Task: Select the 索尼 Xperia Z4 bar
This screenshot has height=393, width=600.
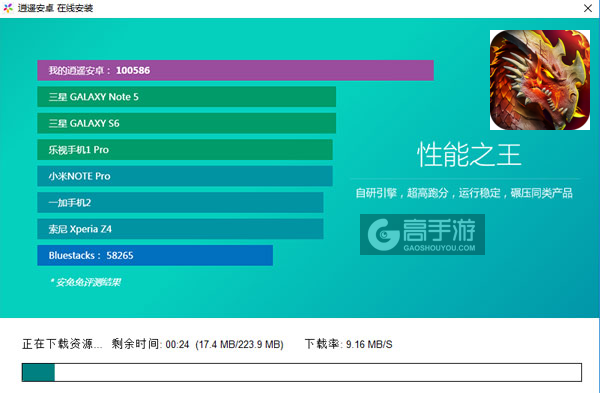Action: coord(180,229)
